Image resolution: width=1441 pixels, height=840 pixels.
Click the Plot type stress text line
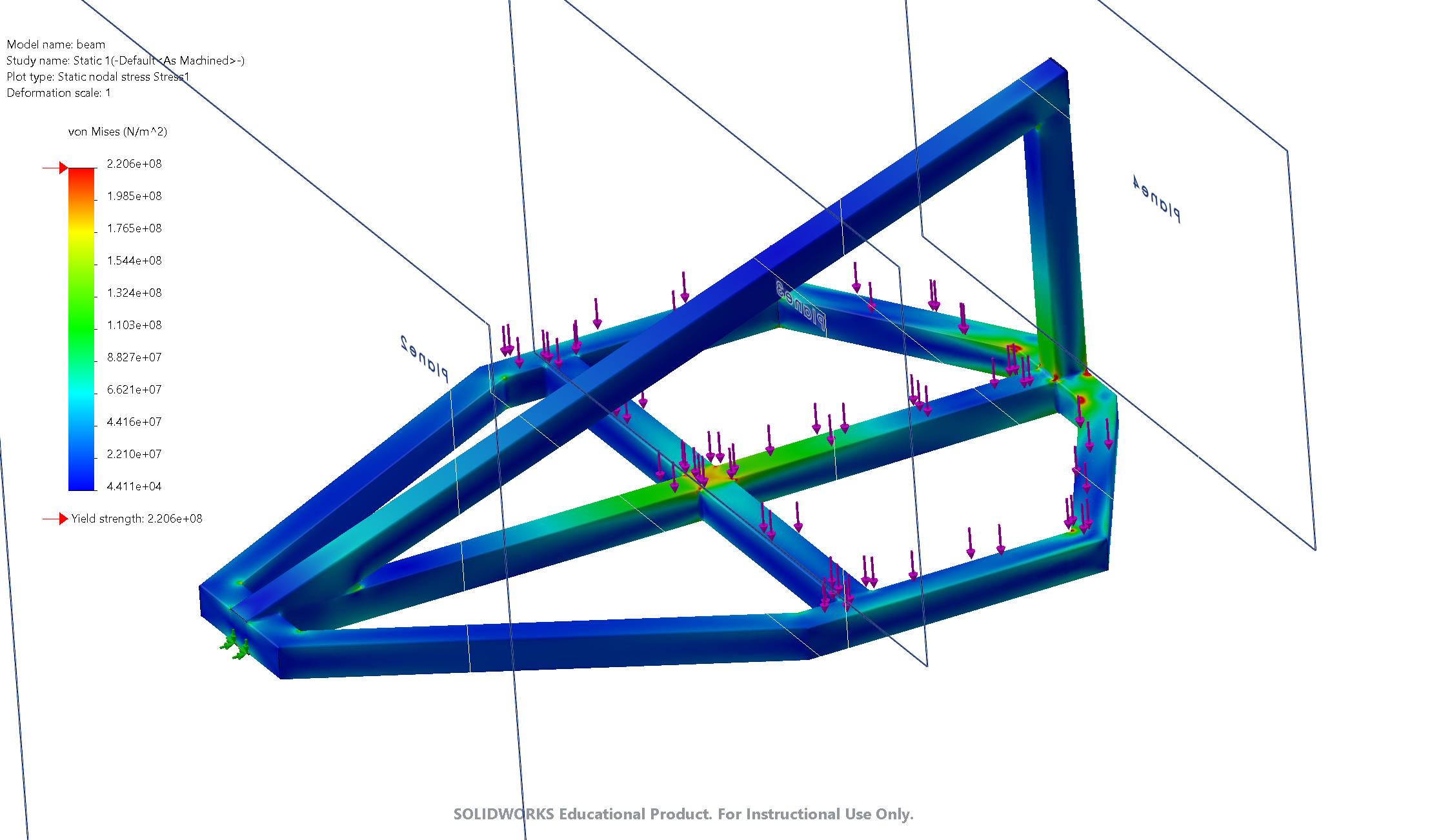(x=97, y=77)
